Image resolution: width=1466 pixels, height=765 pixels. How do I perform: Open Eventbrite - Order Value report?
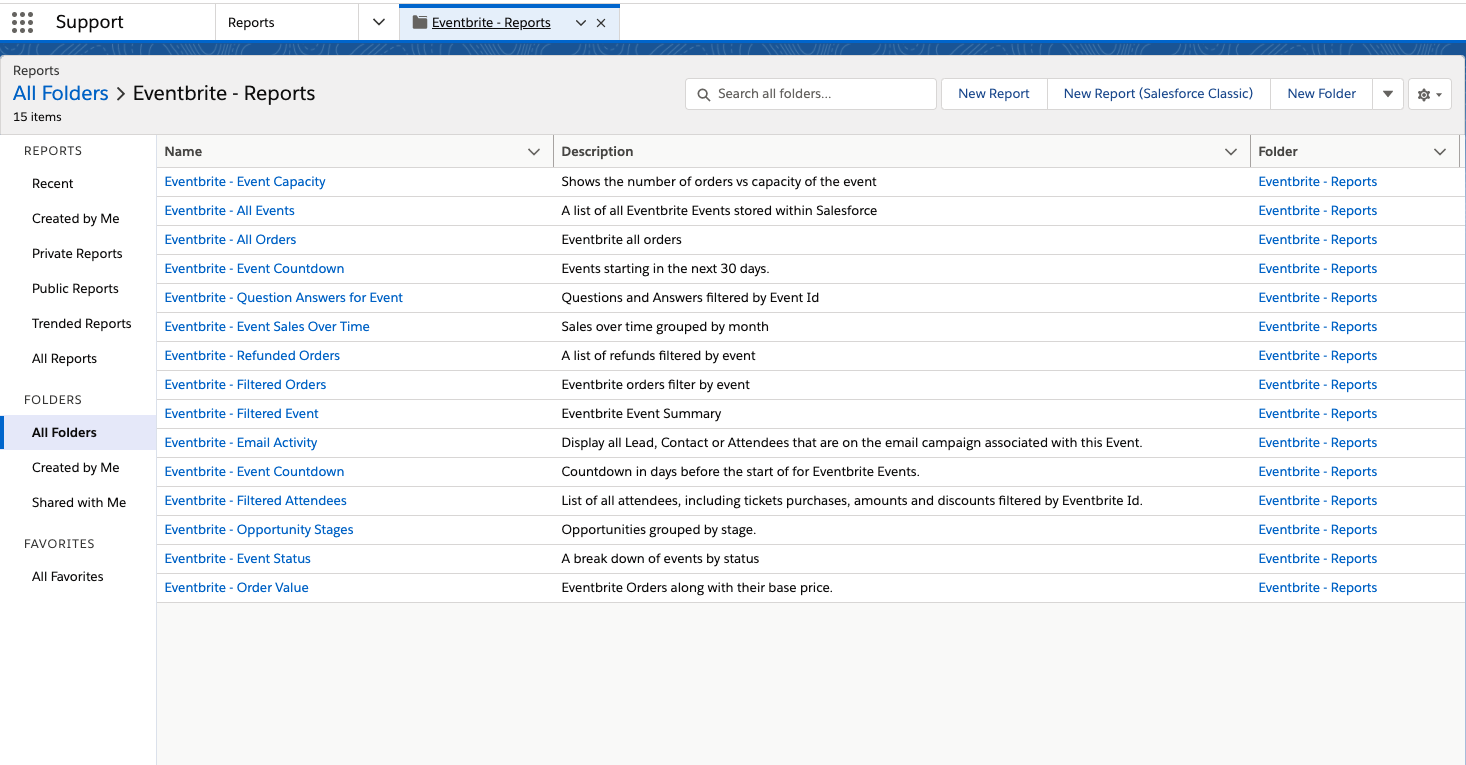point(237,588)
